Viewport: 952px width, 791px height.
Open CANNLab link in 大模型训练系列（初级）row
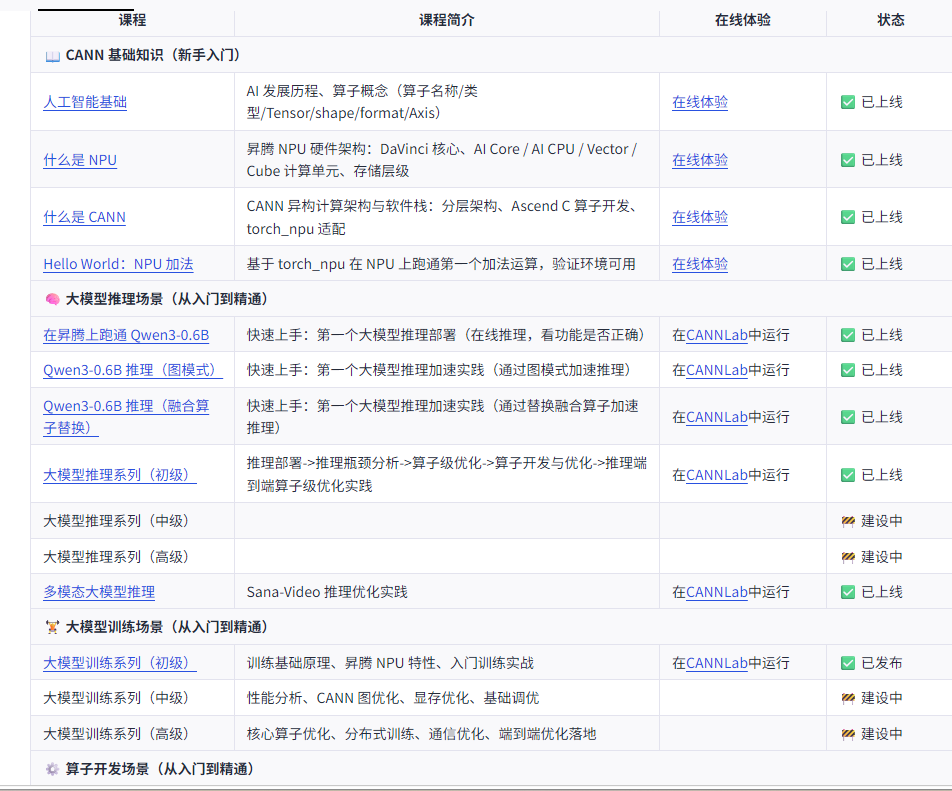[x=716, y=663]
